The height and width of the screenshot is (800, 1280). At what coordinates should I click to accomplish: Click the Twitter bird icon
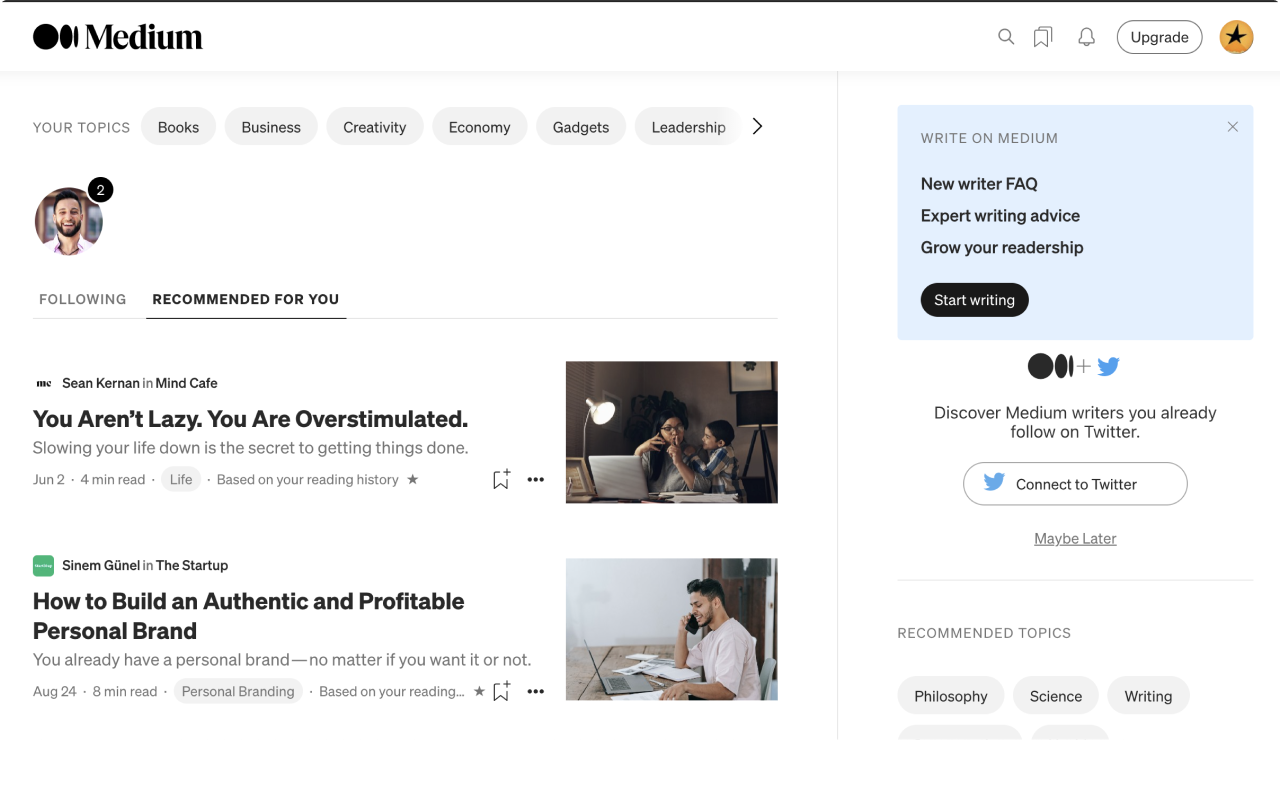(1108, 366)
